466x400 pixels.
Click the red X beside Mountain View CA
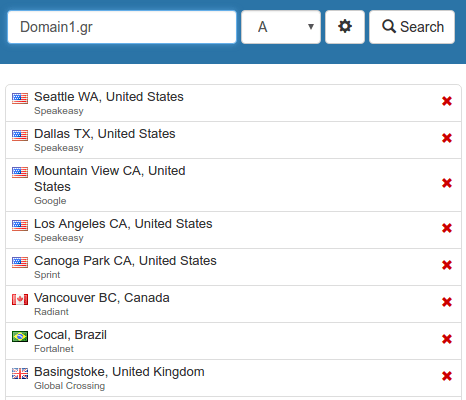point(447,183)
